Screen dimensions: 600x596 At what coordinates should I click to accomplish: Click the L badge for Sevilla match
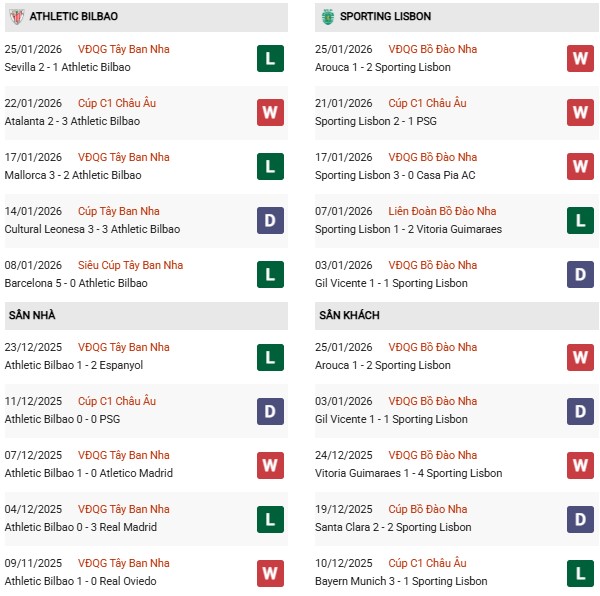(x=269, y=58)
